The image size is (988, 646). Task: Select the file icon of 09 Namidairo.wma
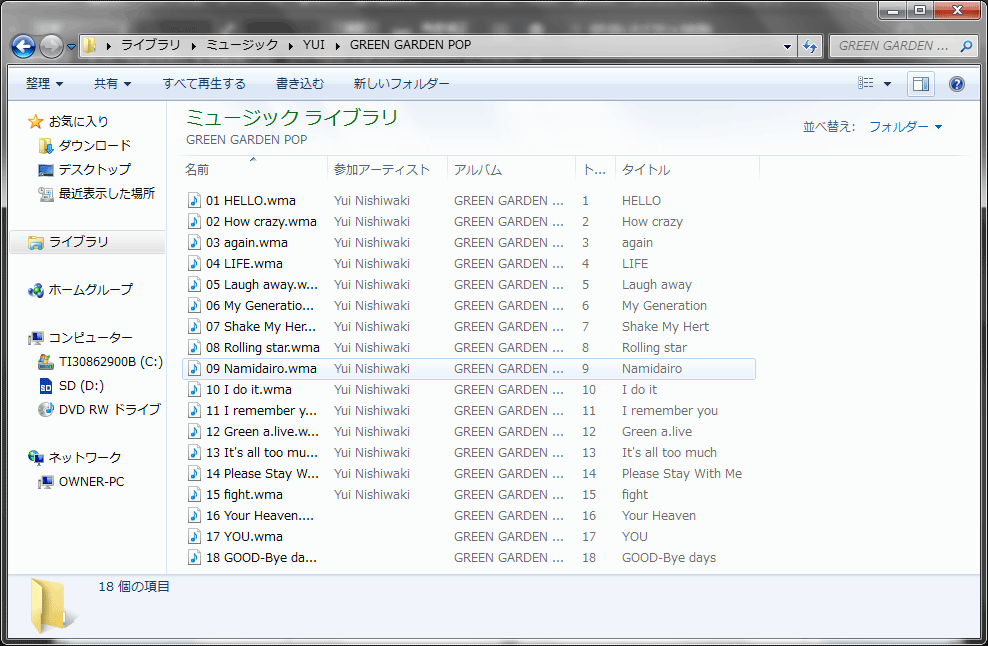195,369
